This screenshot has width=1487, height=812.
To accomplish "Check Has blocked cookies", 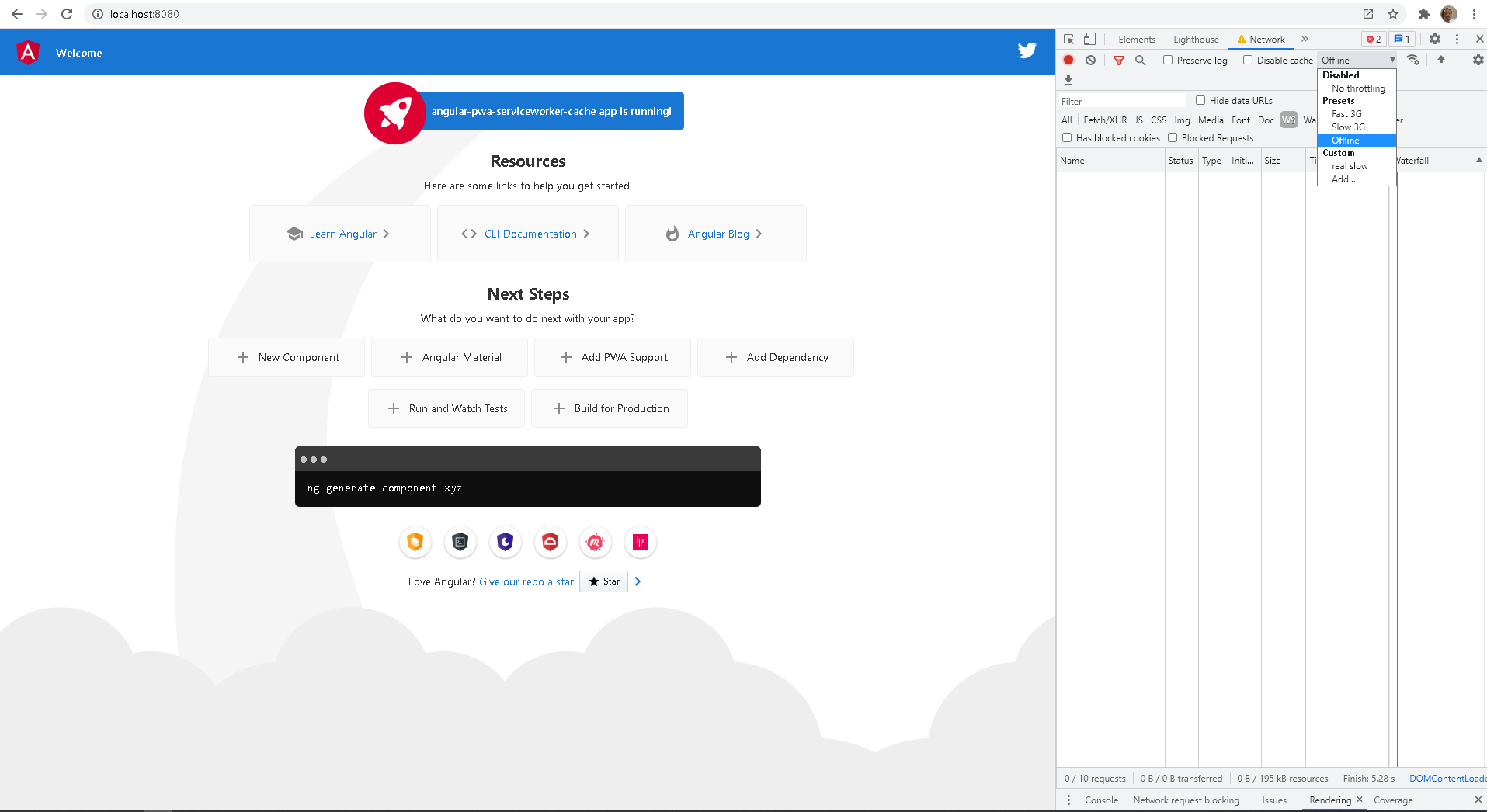I will coord(1067,137).
